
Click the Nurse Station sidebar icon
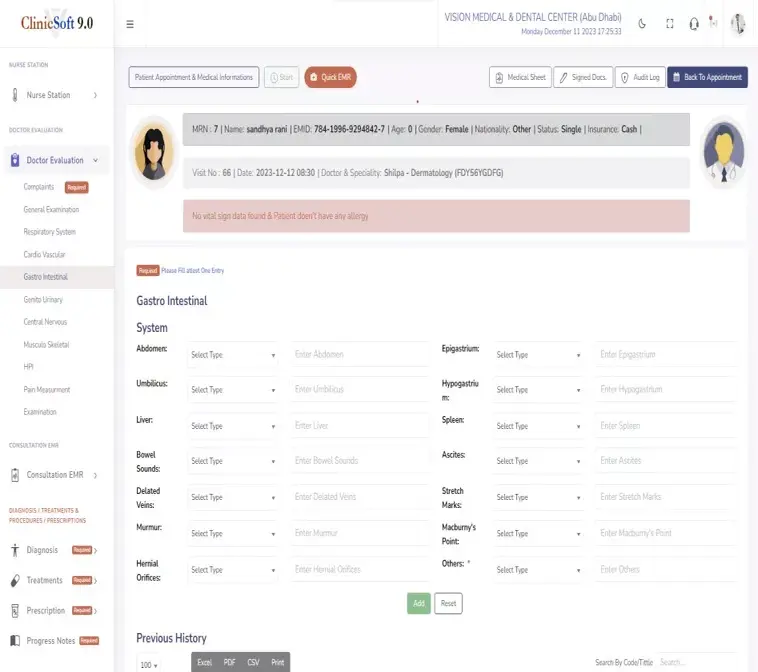pos(15,95)
